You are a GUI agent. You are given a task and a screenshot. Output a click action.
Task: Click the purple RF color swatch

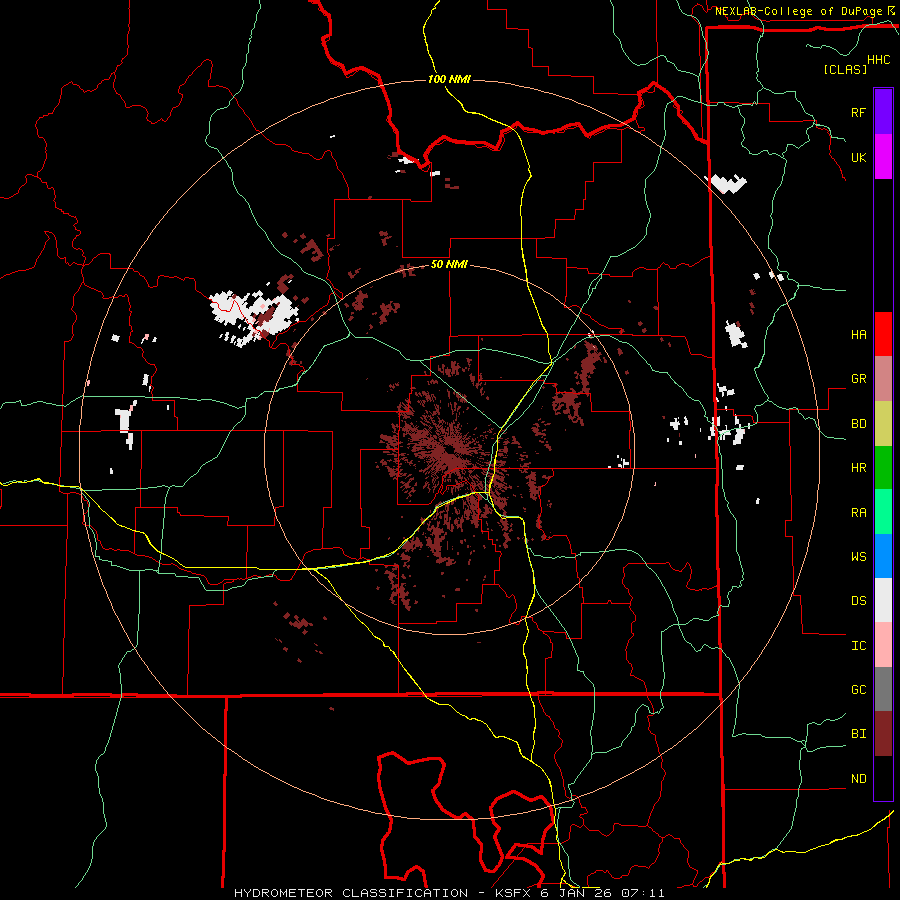(x=883, y=112)
